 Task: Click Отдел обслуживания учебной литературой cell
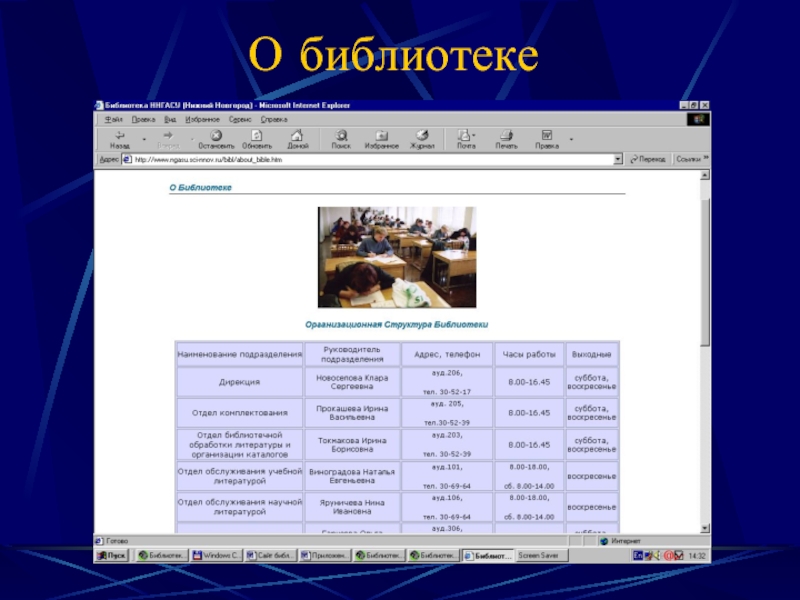pos(239,476)
